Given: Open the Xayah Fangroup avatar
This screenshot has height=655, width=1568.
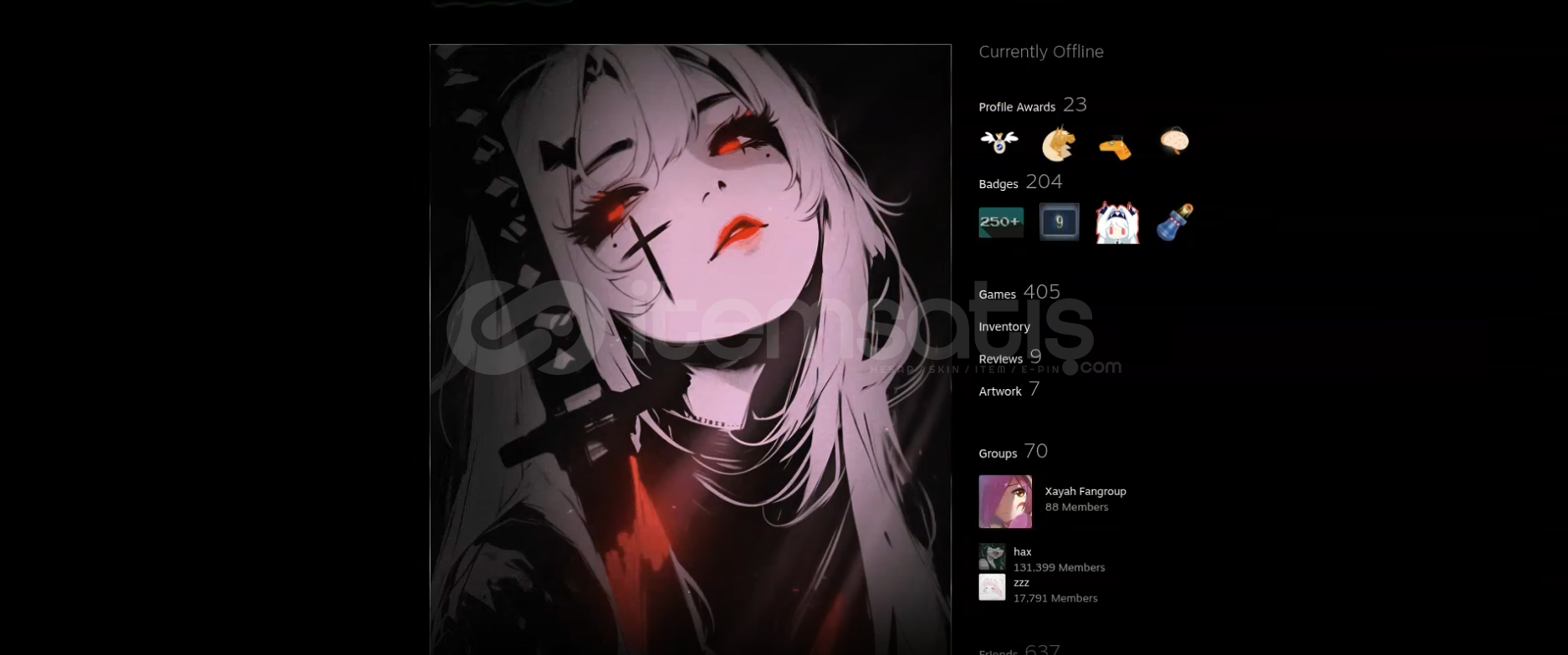Looking at the screenshot, I should tap(1005, 502).
